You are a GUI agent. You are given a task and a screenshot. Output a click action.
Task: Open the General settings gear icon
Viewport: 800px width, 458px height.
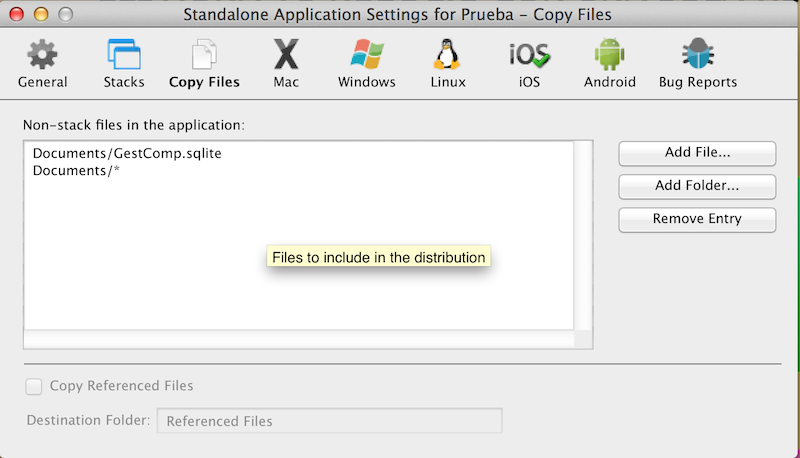coord(42,55)
